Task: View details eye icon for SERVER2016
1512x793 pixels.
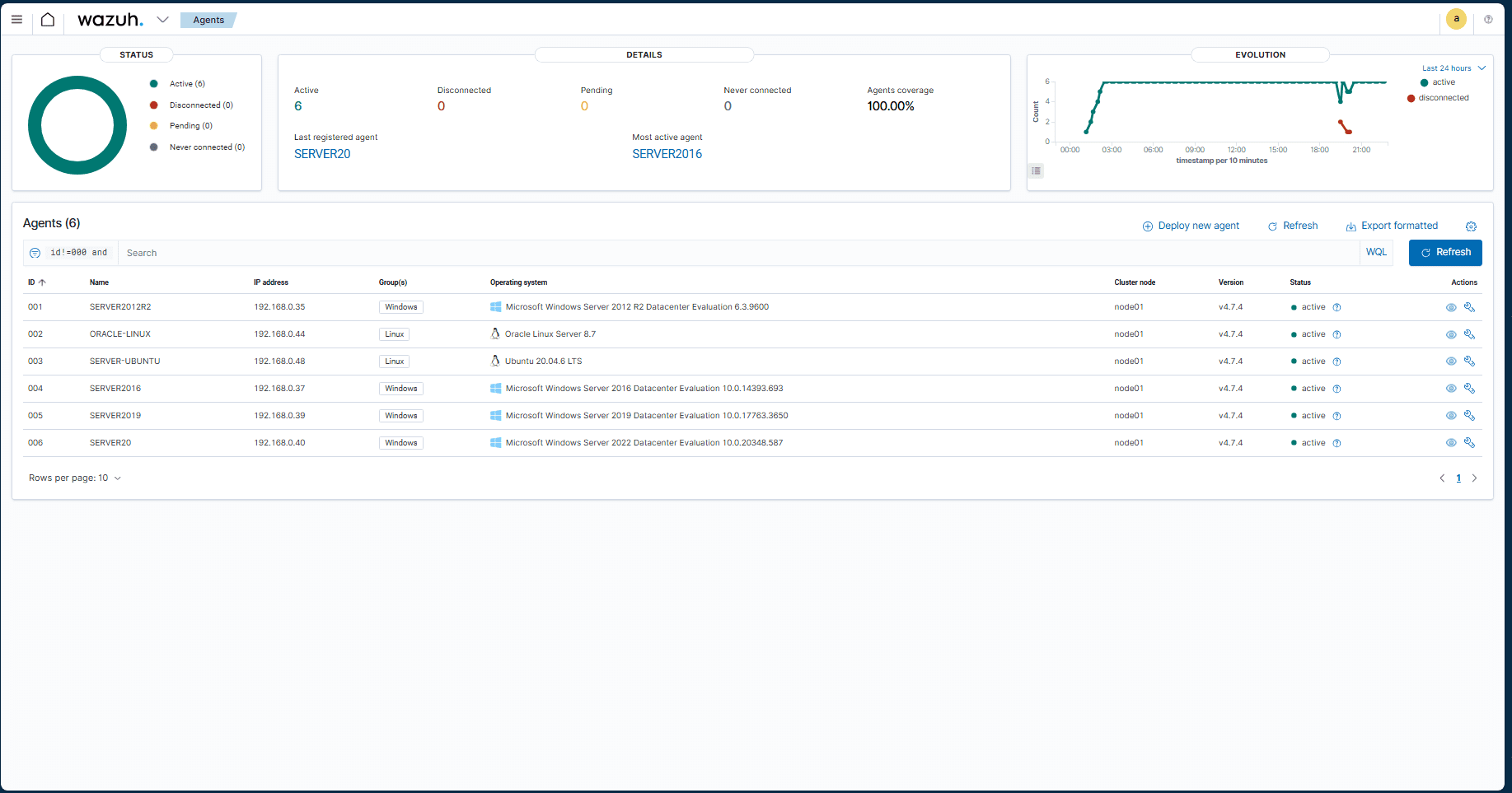Action: [1451, 389]
